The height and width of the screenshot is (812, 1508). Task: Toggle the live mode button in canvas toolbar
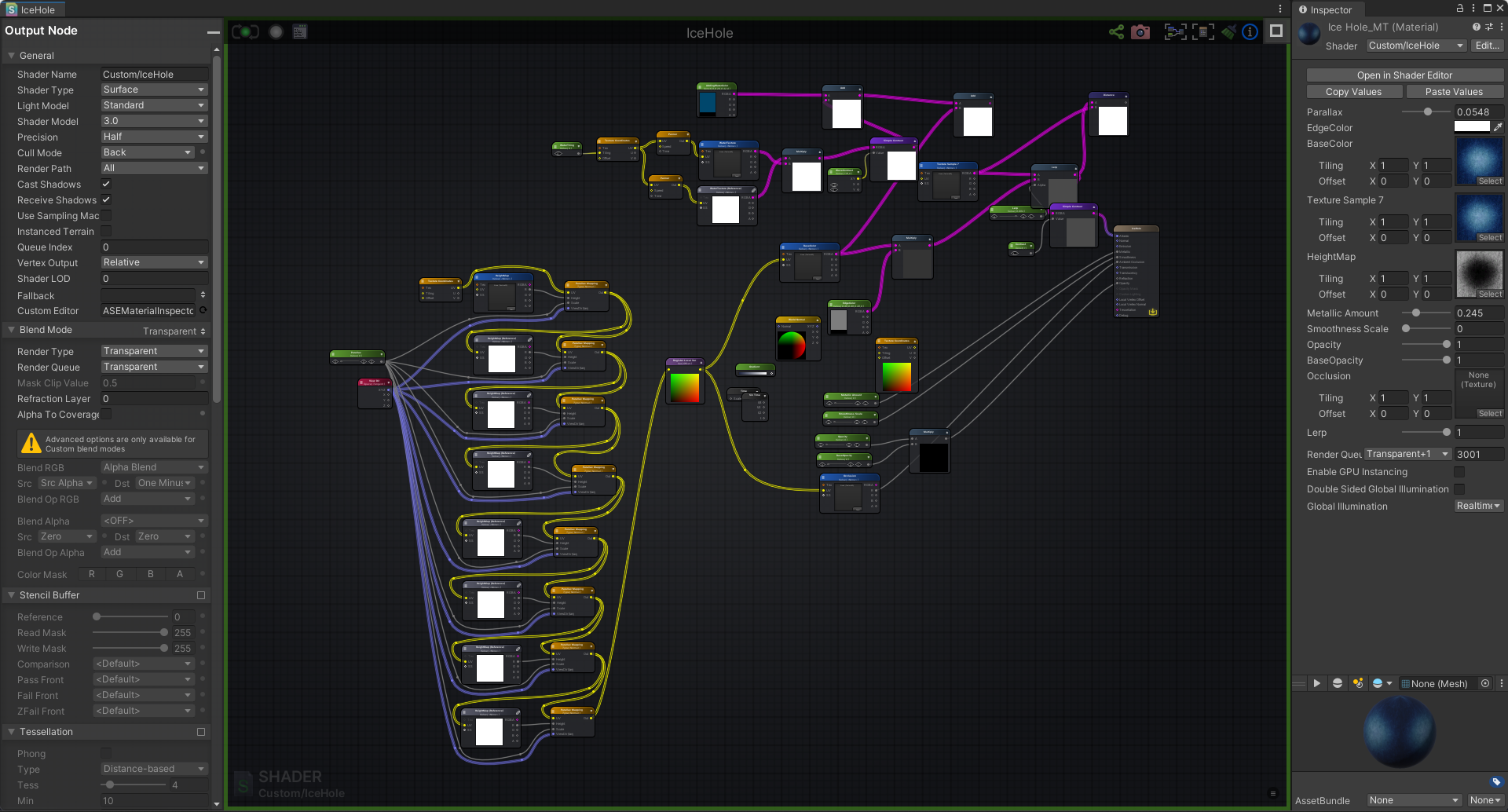pyautogui.click(x=245, y=32)
